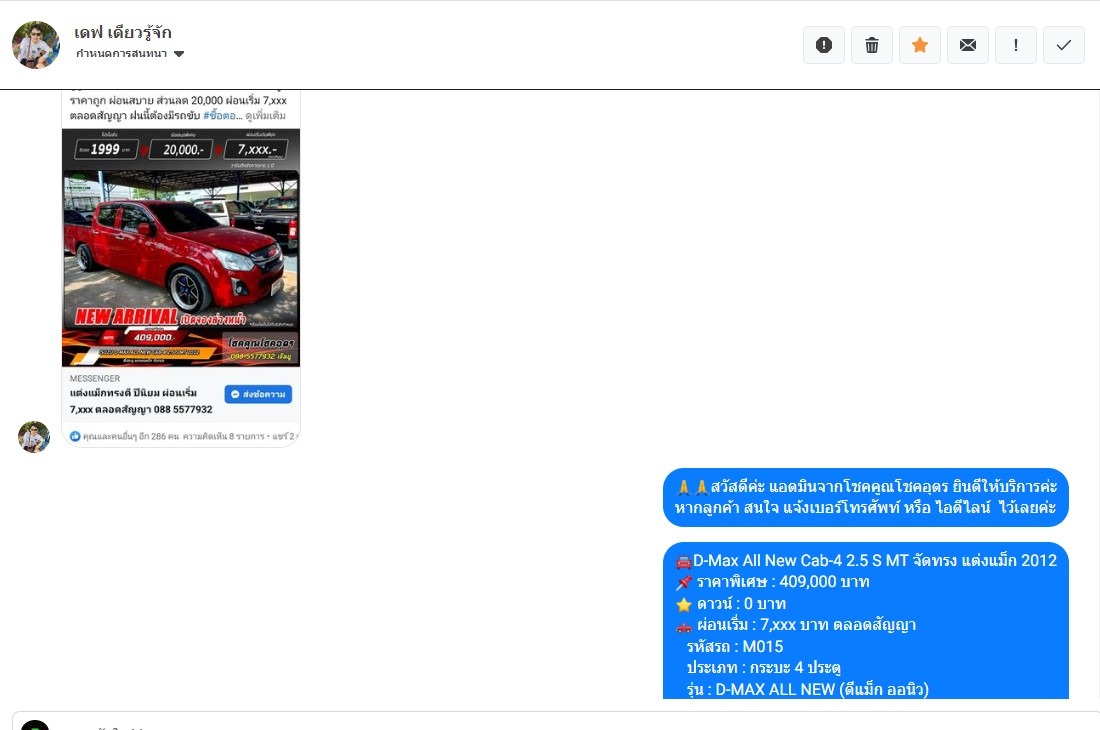1100x730 pixels.
Task: Click the like reaction icon under ad
Action: click(x=75, y=436)
